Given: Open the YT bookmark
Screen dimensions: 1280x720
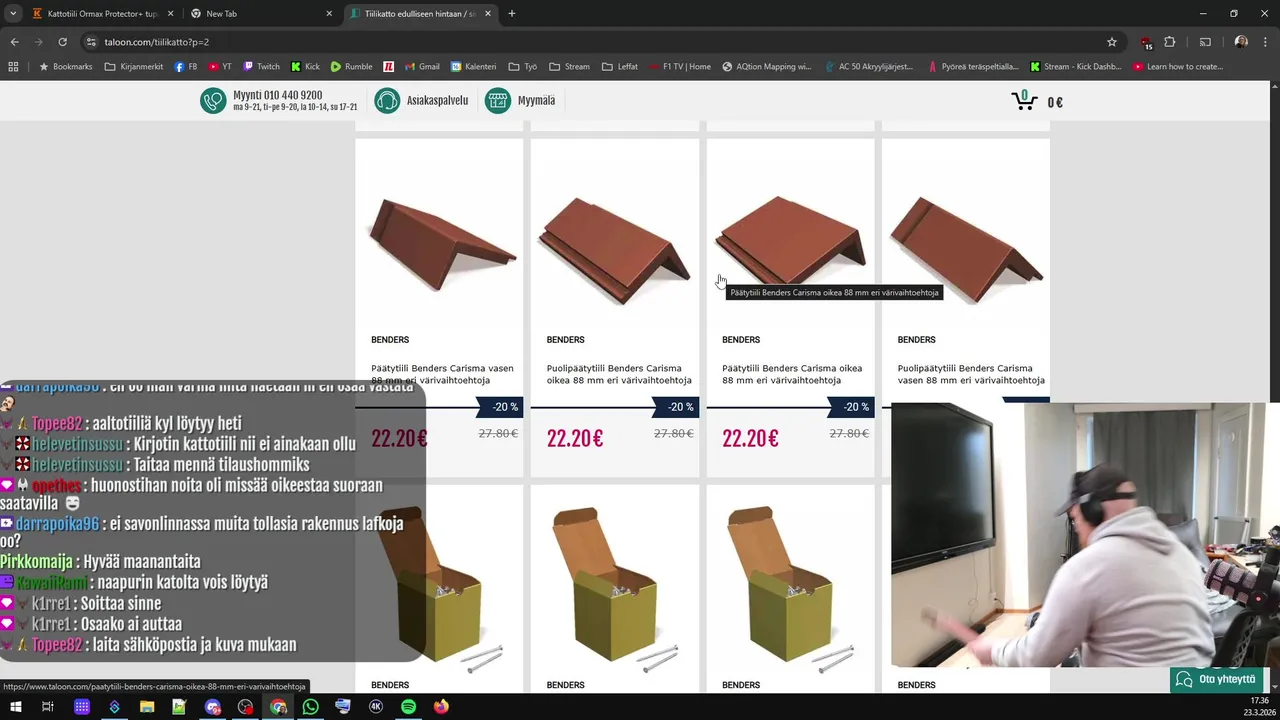Looking at the screenshot, I should (x=220, y=67).
